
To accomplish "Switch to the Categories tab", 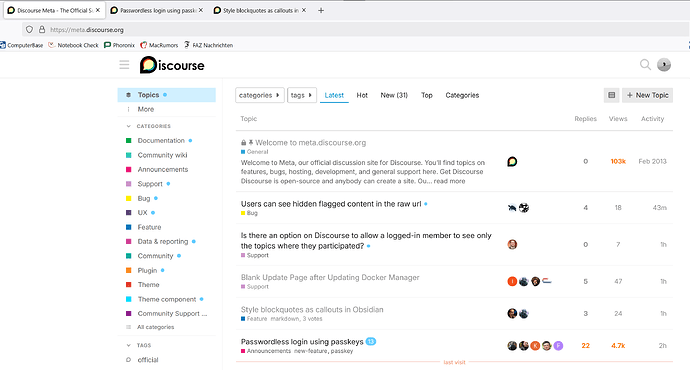I will tap(462, 95).
